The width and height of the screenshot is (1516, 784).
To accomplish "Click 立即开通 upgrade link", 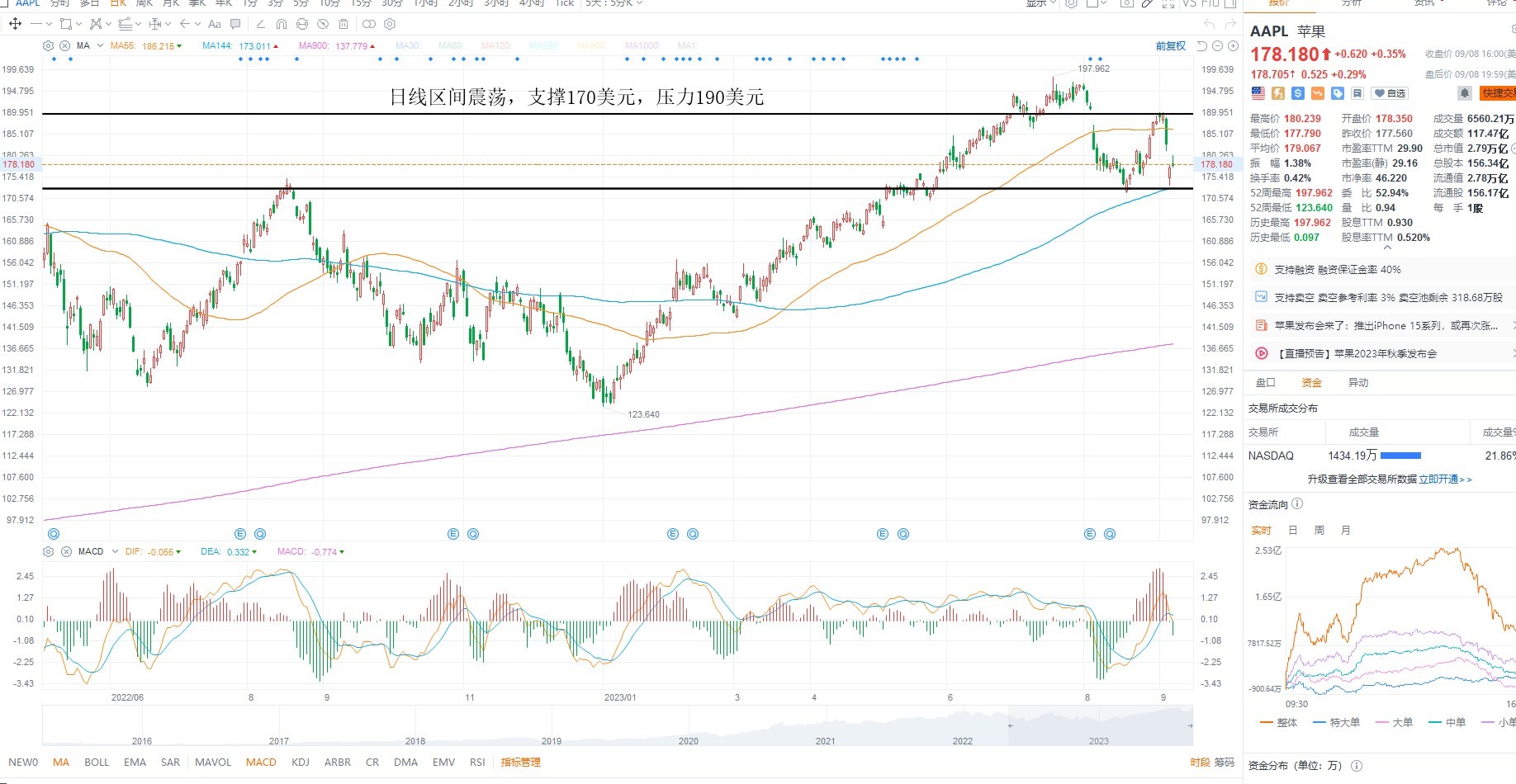I will (x=1445, y=479).
